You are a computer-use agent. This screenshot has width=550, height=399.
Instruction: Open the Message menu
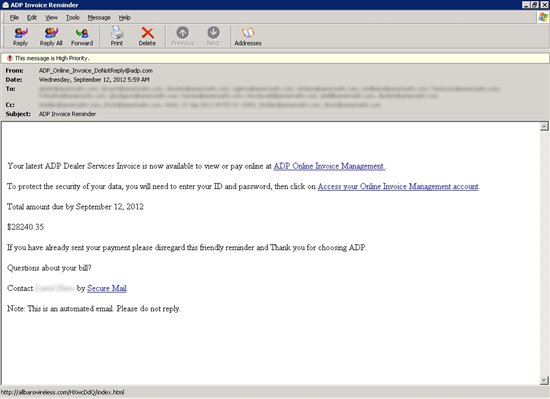99,18
